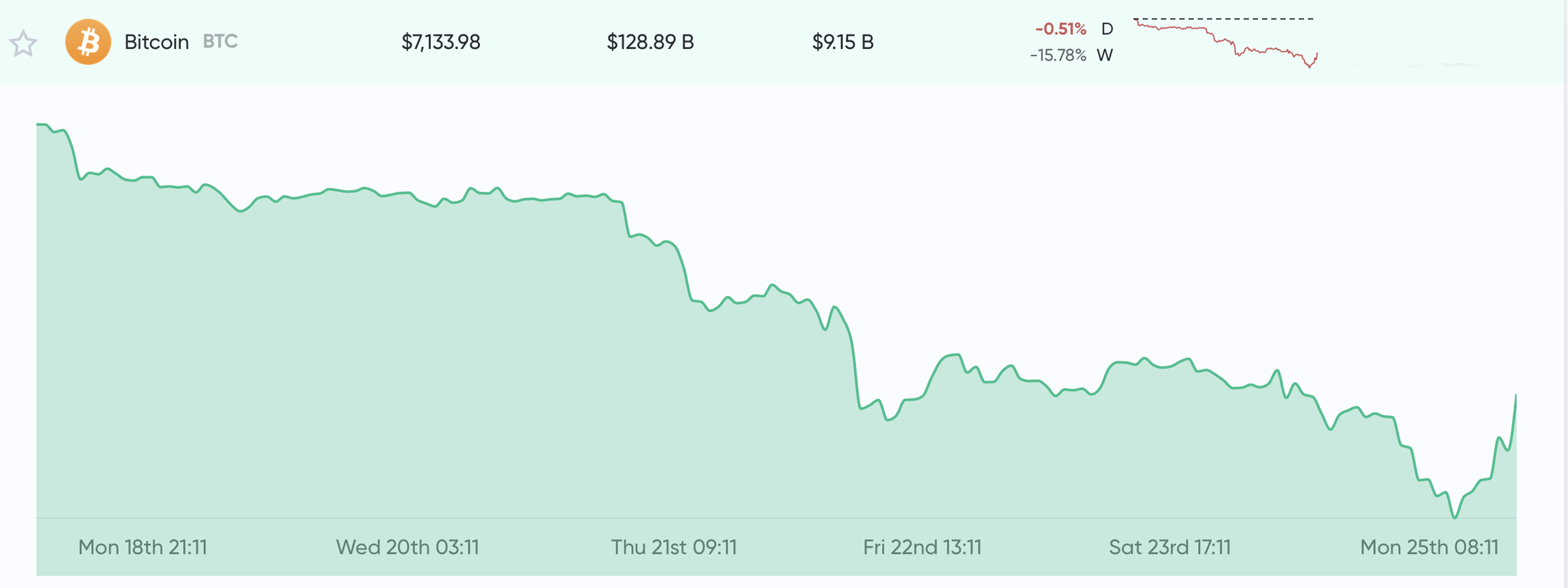Click the dashed reference line above sparkline

[x=1225, y=19]
